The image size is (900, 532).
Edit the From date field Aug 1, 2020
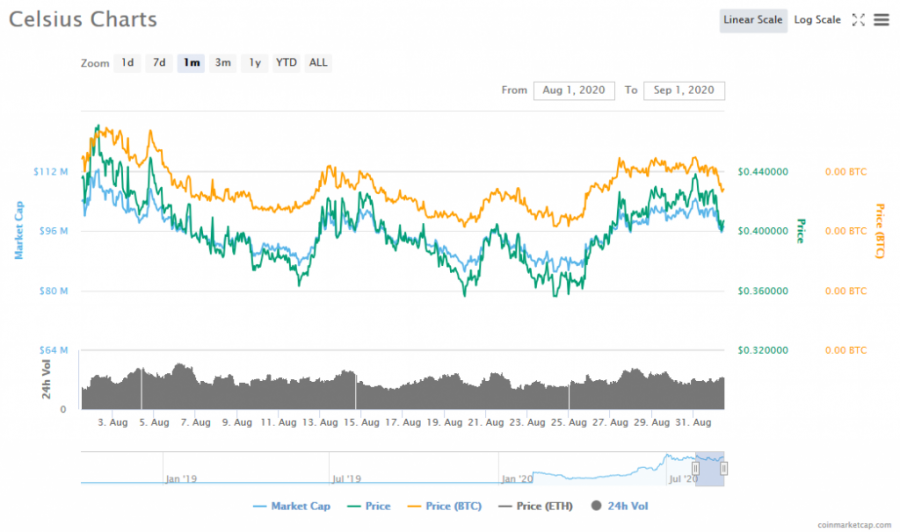(574, 91)
